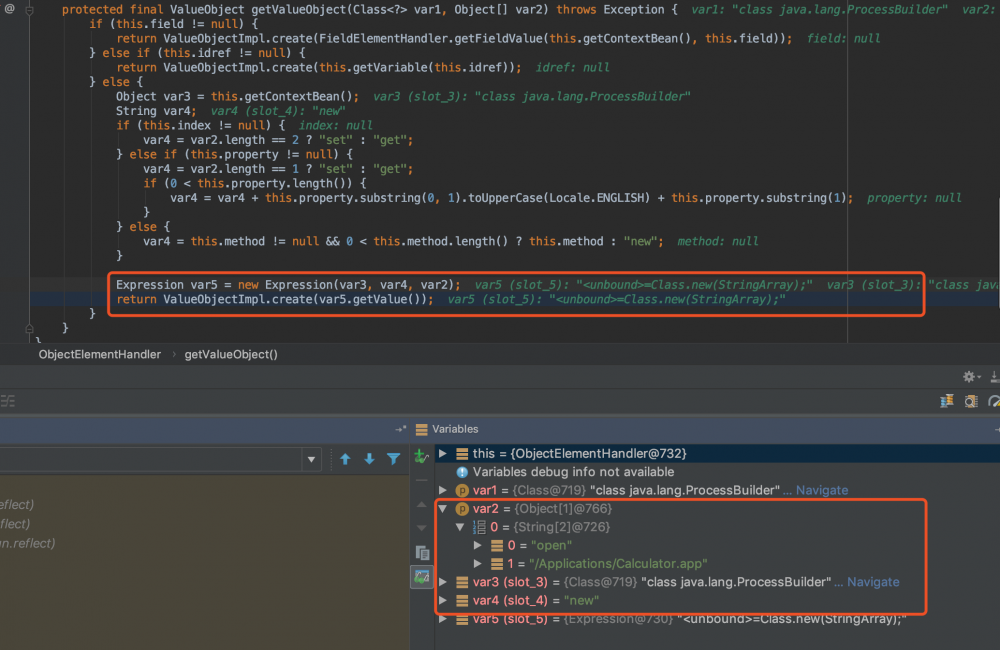
Task: Click the move watch down arrow icon
Action: (421, 528)
